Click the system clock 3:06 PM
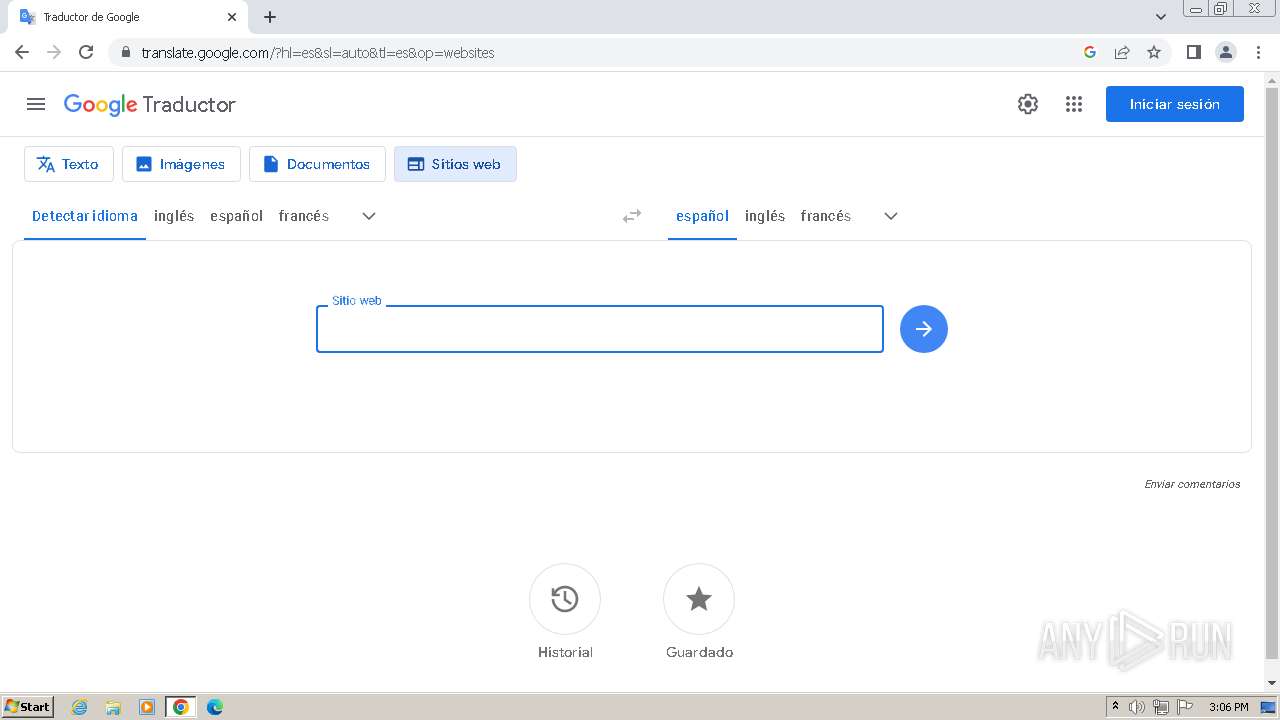Viewport: 1280px width, 720px height. click(1228, 707)
